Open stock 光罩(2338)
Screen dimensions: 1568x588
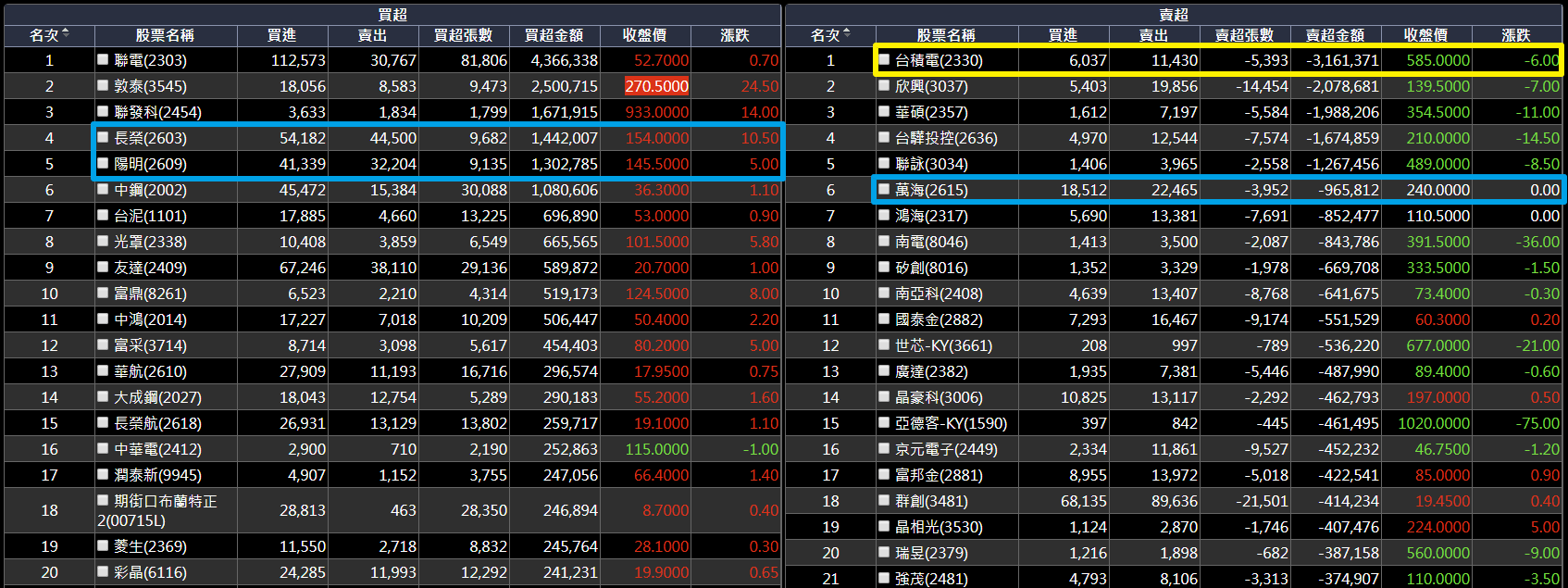point(150,242)
